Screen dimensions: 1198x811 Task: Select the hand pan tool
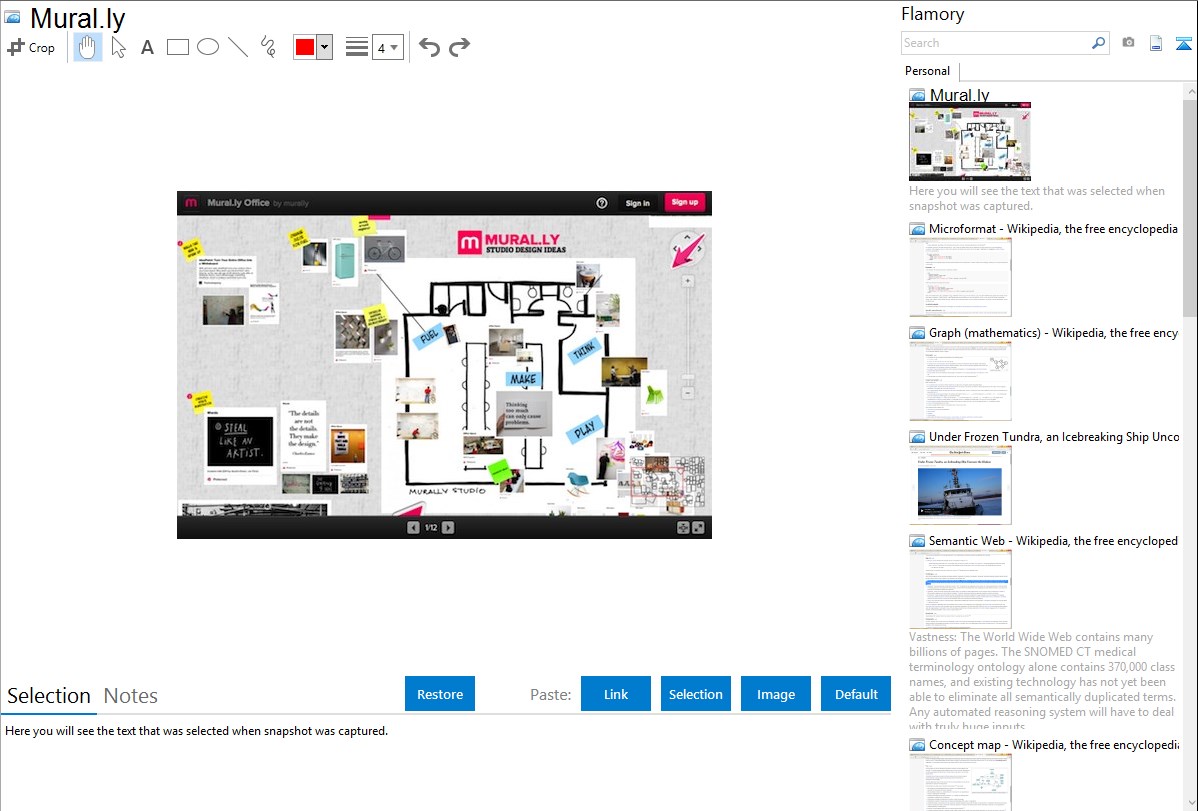tap(88, 47)
